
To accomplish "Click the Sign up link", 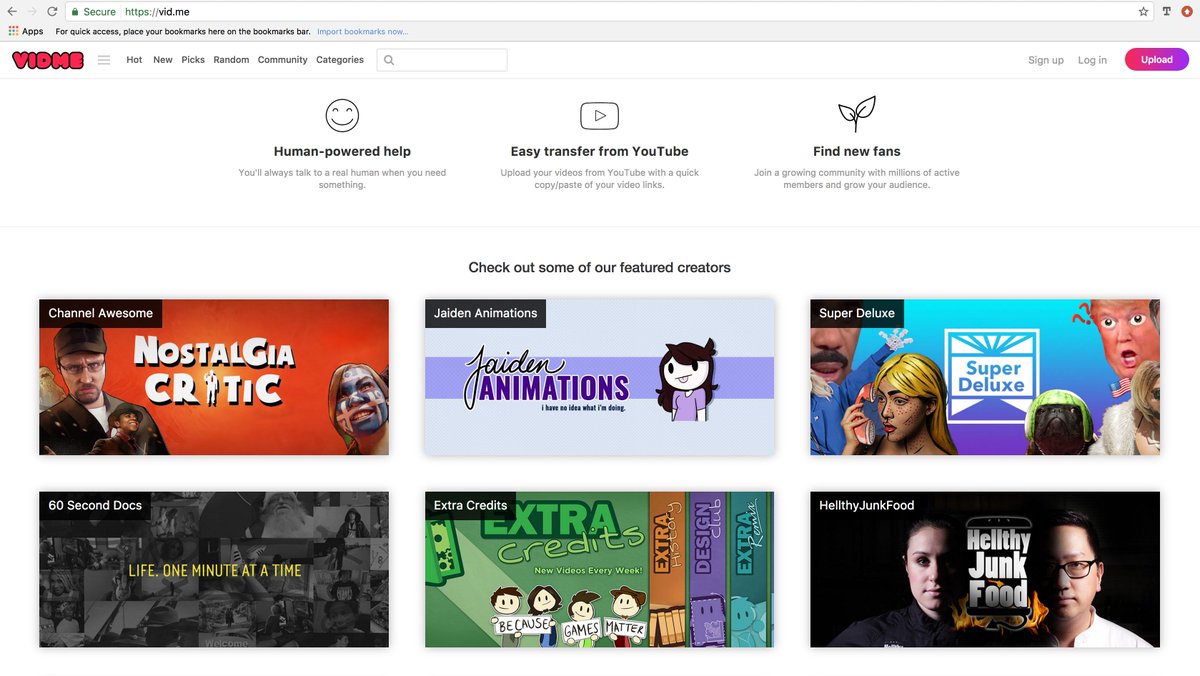I will pyautogui.click(x=1046, y=60).
